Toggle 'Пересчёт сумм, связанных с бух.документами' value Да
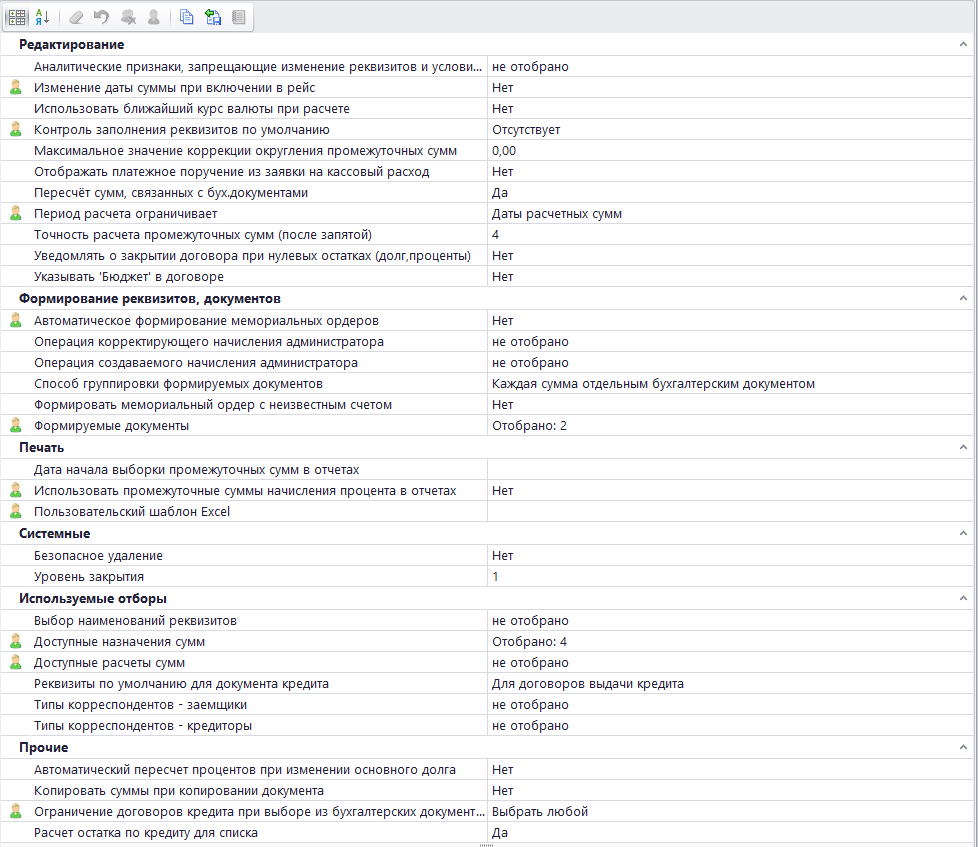This screenshot has width=978, height=847. (x=728, y=193)
